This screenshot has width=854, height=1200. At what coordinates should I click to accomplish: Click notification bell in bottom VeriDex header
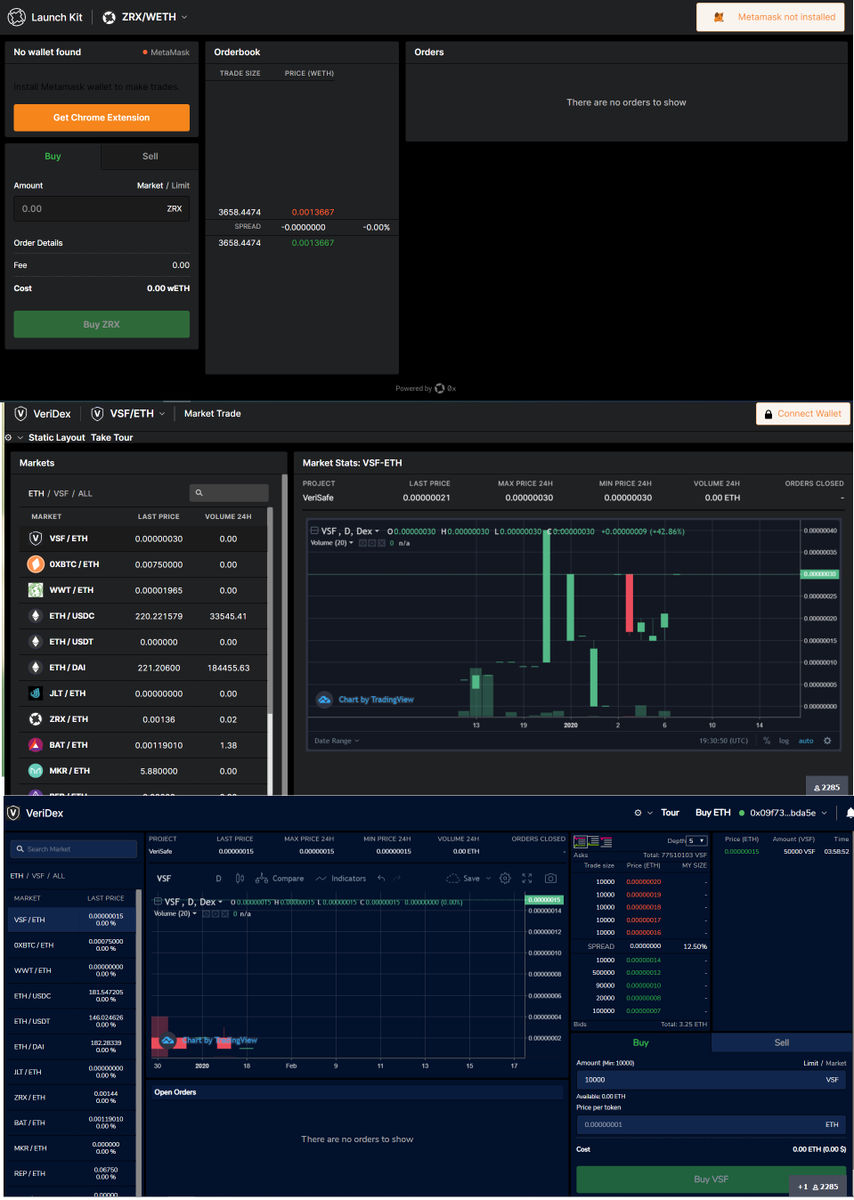(849, 813)
